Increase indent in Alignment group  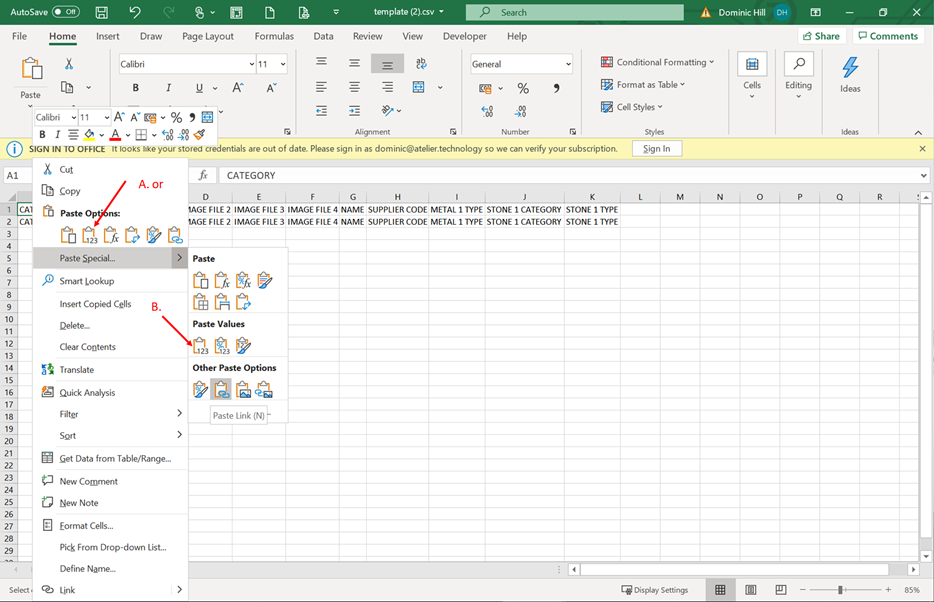coord(354,111)
